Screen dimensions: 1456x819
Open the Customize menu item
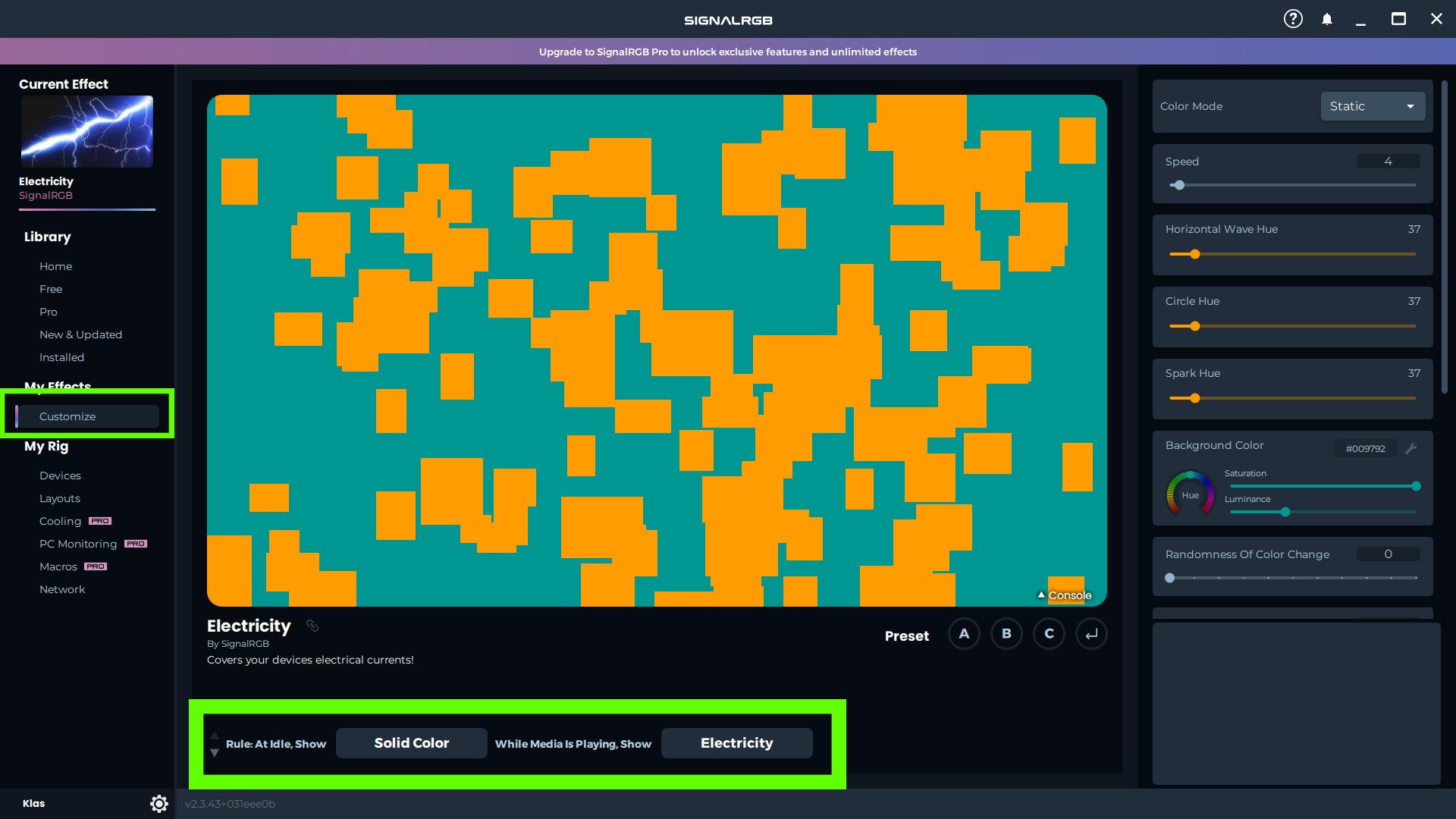tap(67, 416)
